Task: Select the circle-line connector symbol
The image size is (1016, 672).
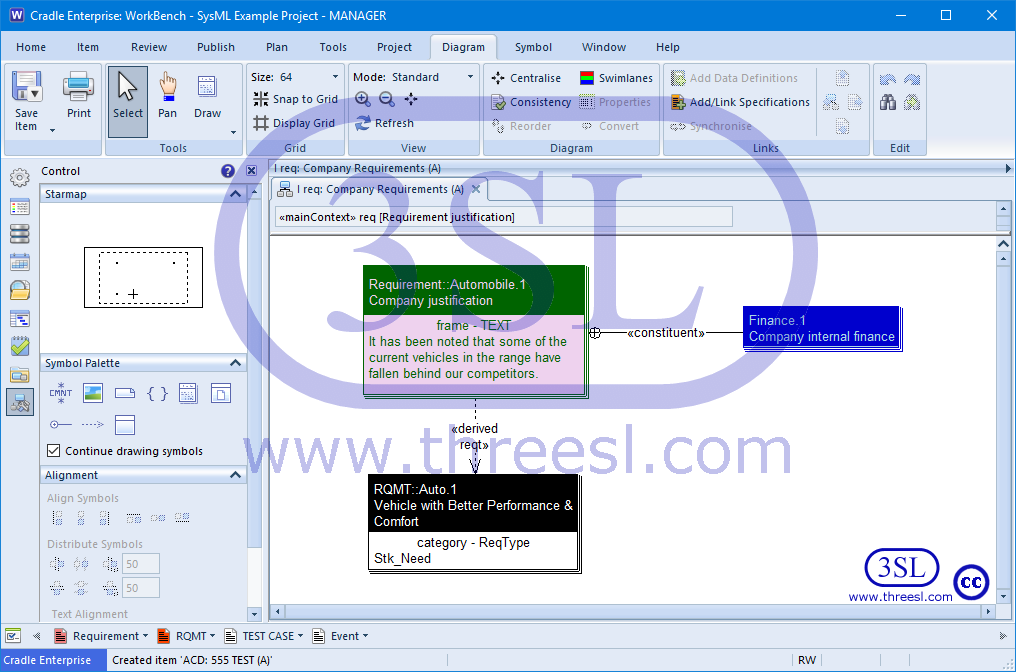Action: (61, 424)
